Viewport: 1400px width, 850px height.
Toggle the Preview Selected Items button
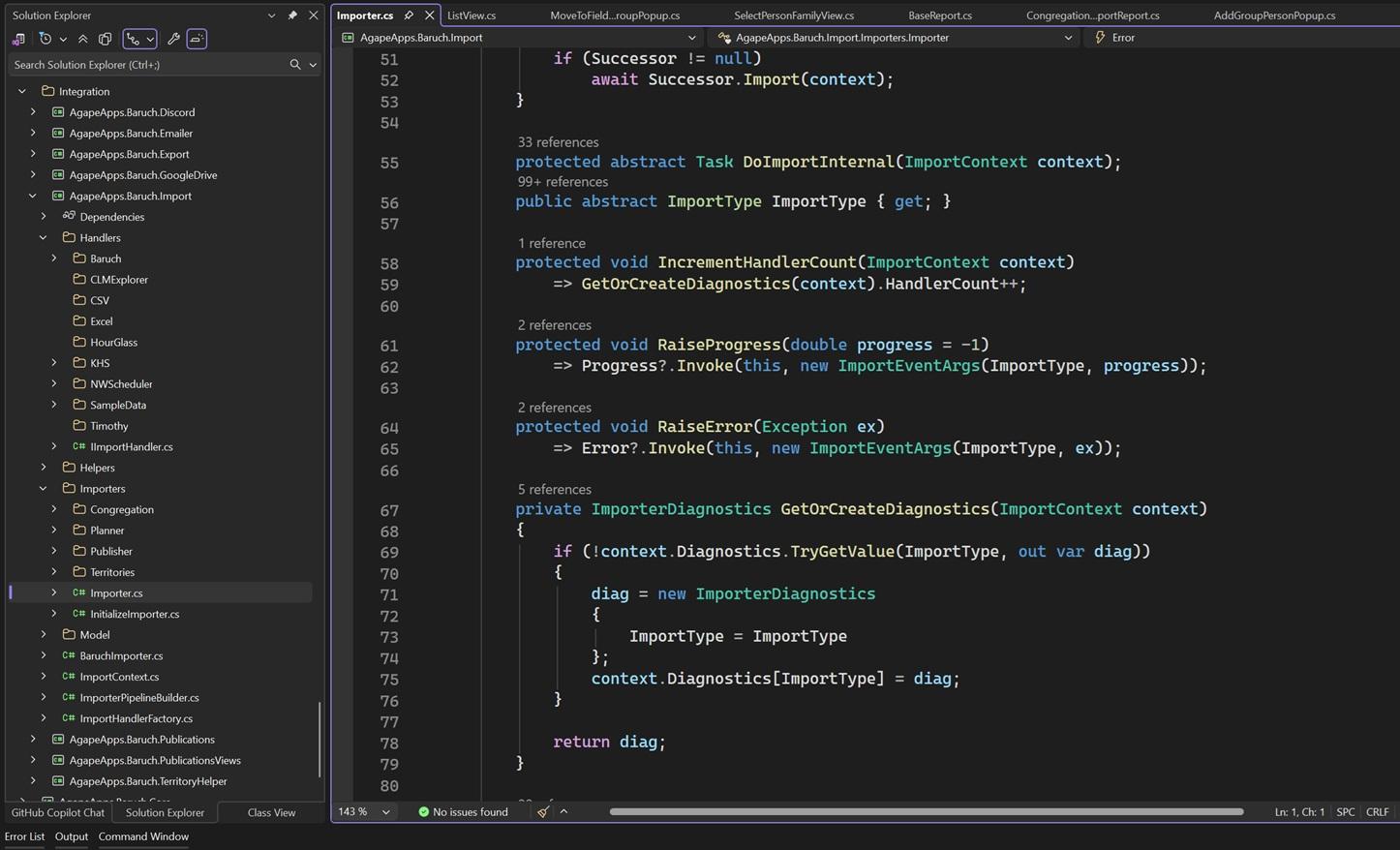tap(197, 39)
